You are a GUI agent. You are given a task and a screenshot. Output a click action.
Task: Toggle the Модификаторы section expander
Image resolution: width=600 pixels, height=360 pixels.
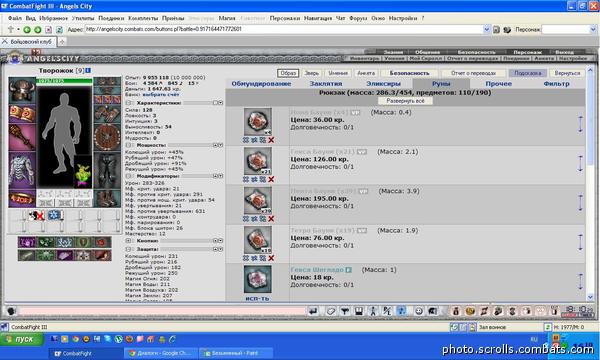pos(129,176)
